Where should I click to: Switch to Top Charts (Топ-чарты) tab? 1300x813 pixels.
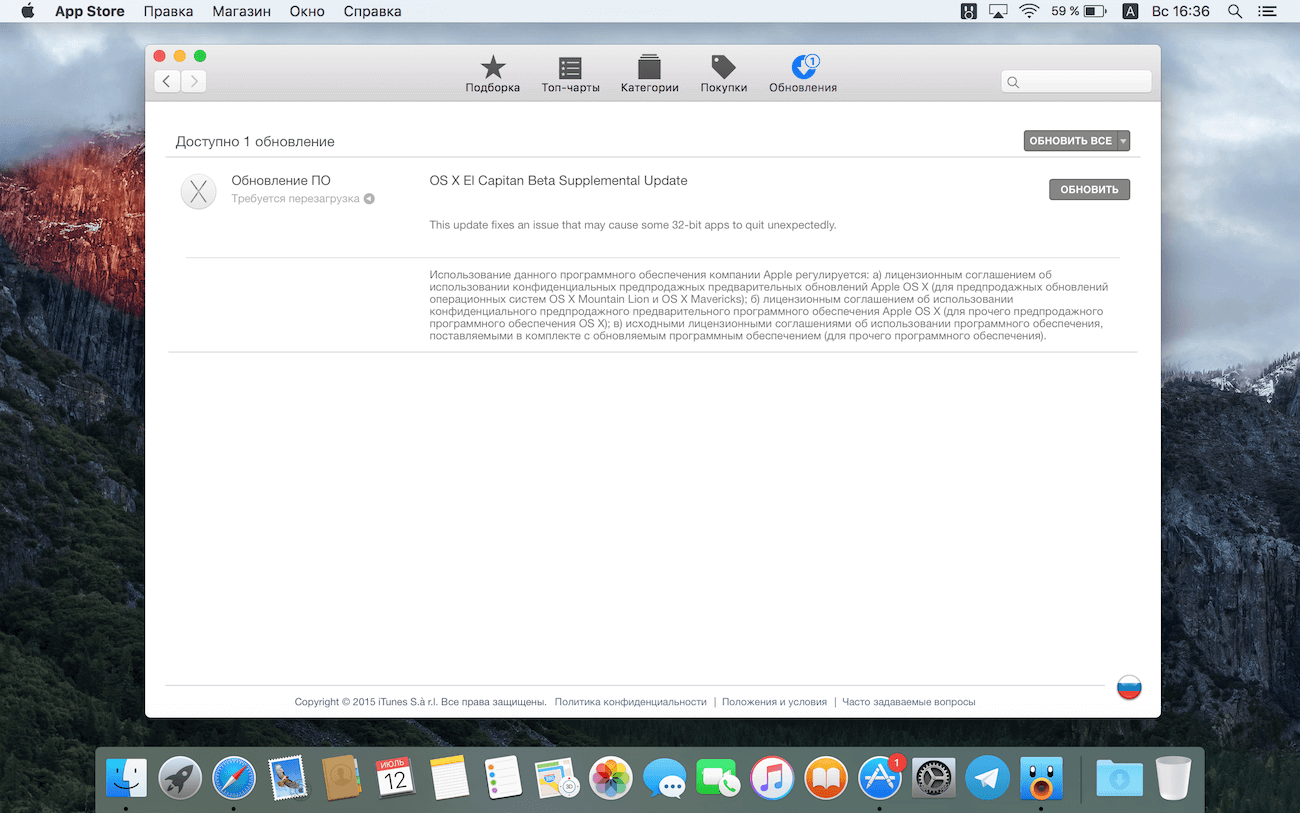[x=570, y=74]
